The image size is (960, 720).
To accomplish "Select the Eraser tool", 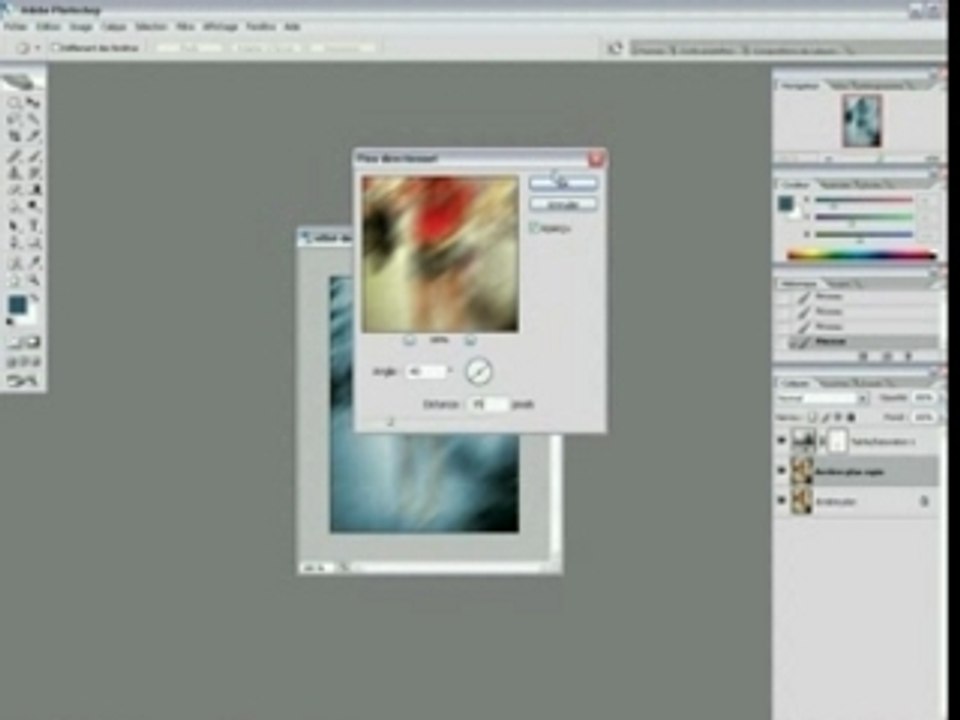I will point(14,190).
